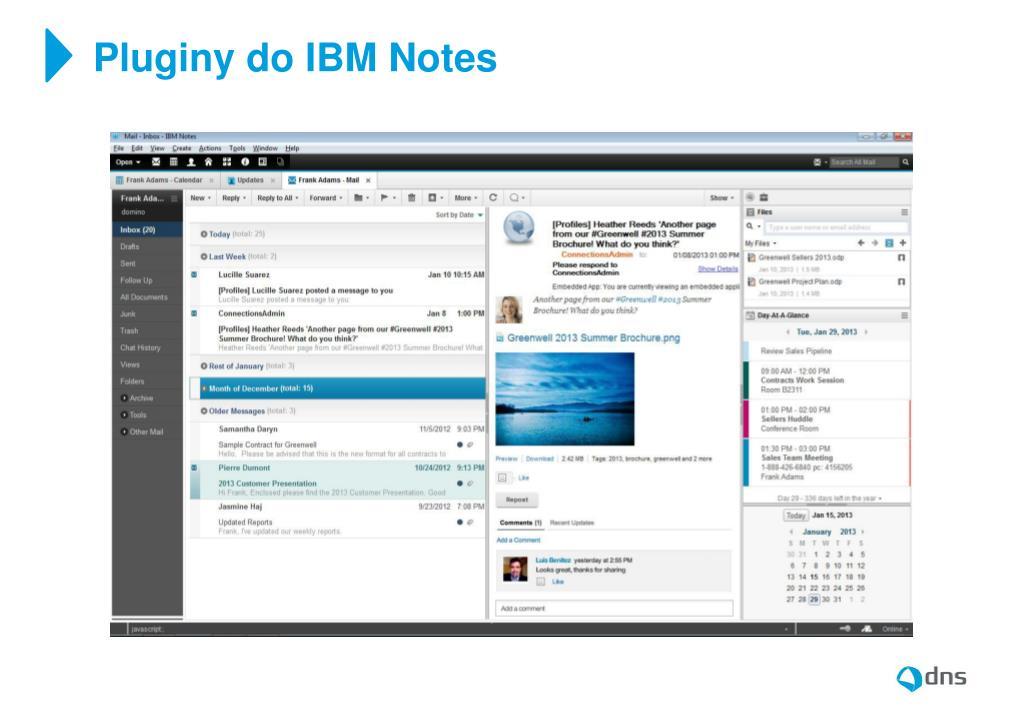The width and height of the screenshot is (1023, 708).
Task: Switch to Recent Updates tab under comments
Action: 572,523
